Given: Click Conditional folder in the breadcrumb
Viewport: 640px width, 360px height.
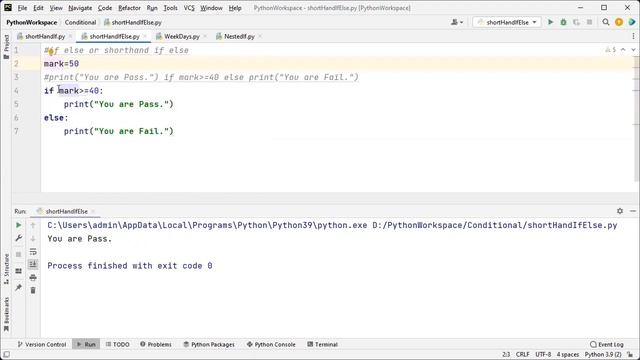Looking at the screenshot, I should pos(80,22).
